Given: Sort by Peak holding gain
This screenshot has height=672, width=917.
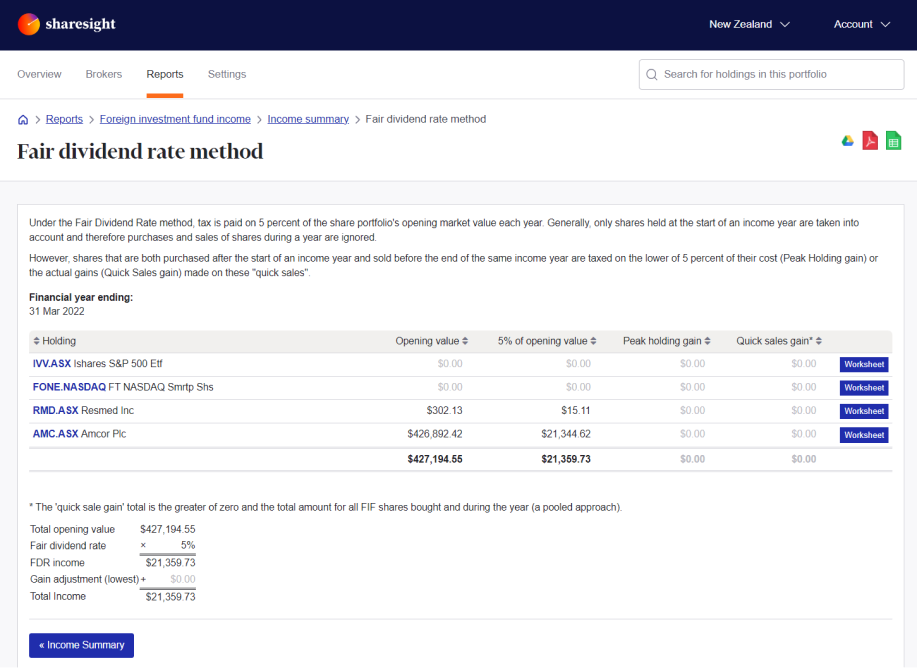Looking at the screenshot, I should [666, 341].
